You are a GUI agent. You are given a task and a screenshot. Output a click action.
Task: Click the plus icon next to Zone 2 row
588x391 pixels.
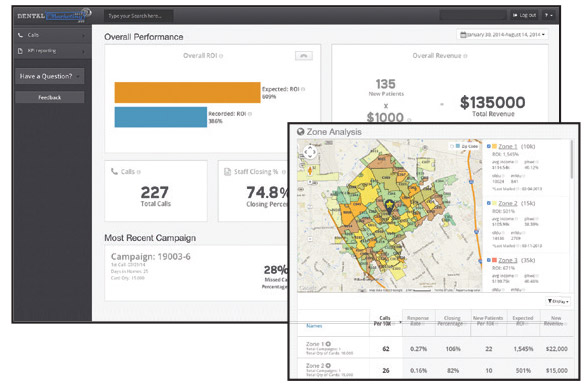(x=328, y=366)
